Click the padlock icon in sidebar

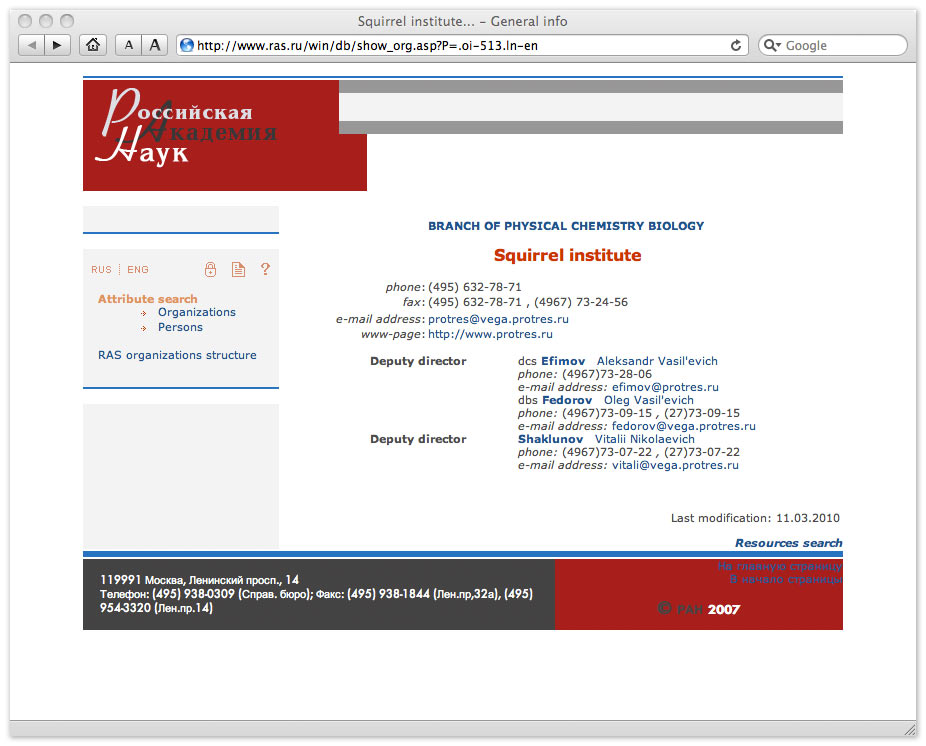tap(210, 269)
